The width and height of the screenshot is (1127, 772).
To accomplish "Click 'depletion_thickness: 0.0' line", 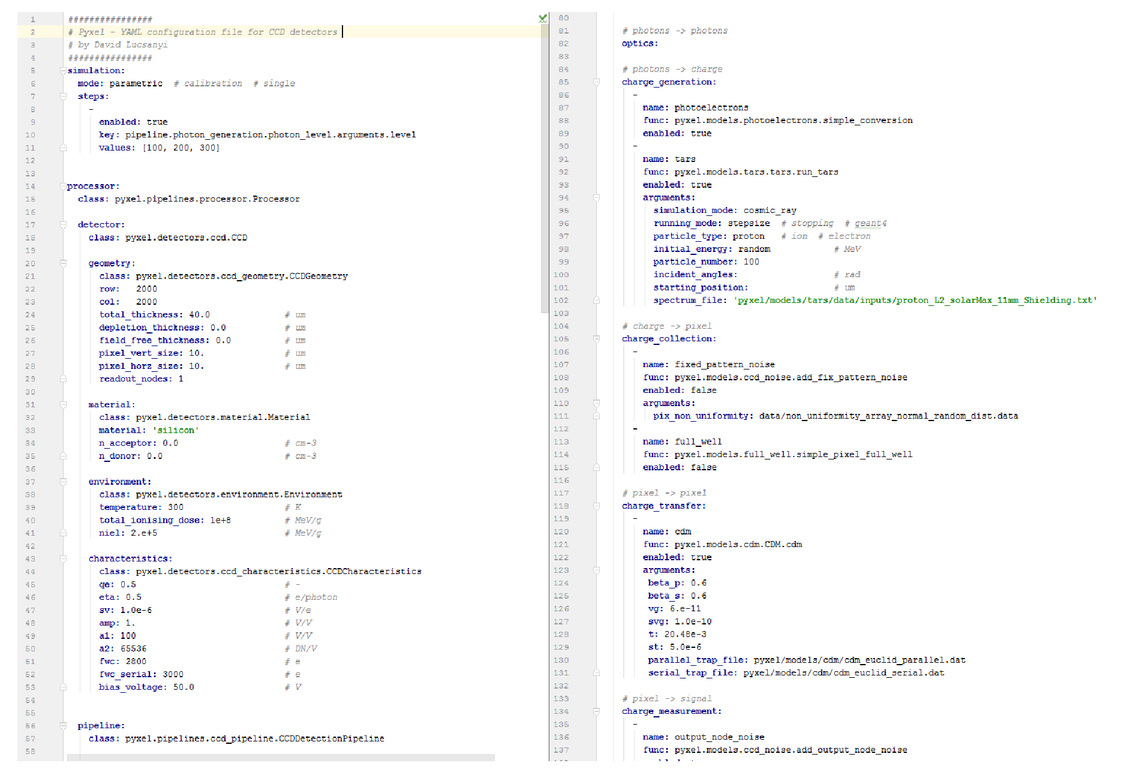I will pos(162,328).
